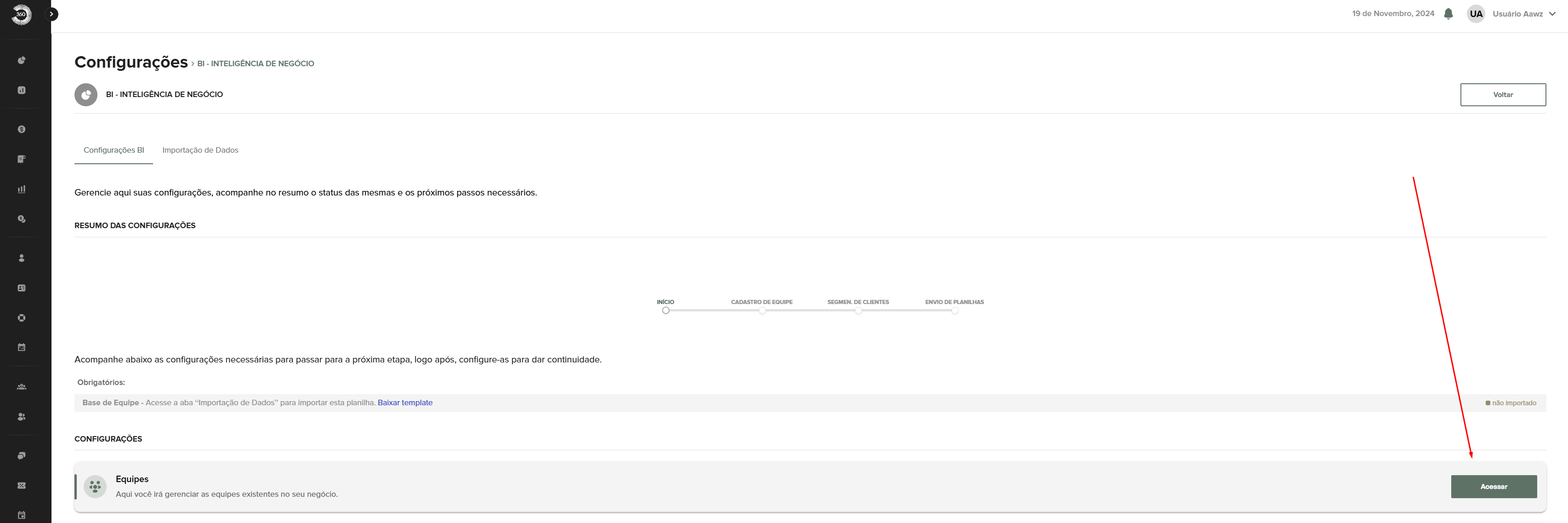Select the Configurações BI tab
This screenshot has height=523, width=1568.
click(114, 150)
